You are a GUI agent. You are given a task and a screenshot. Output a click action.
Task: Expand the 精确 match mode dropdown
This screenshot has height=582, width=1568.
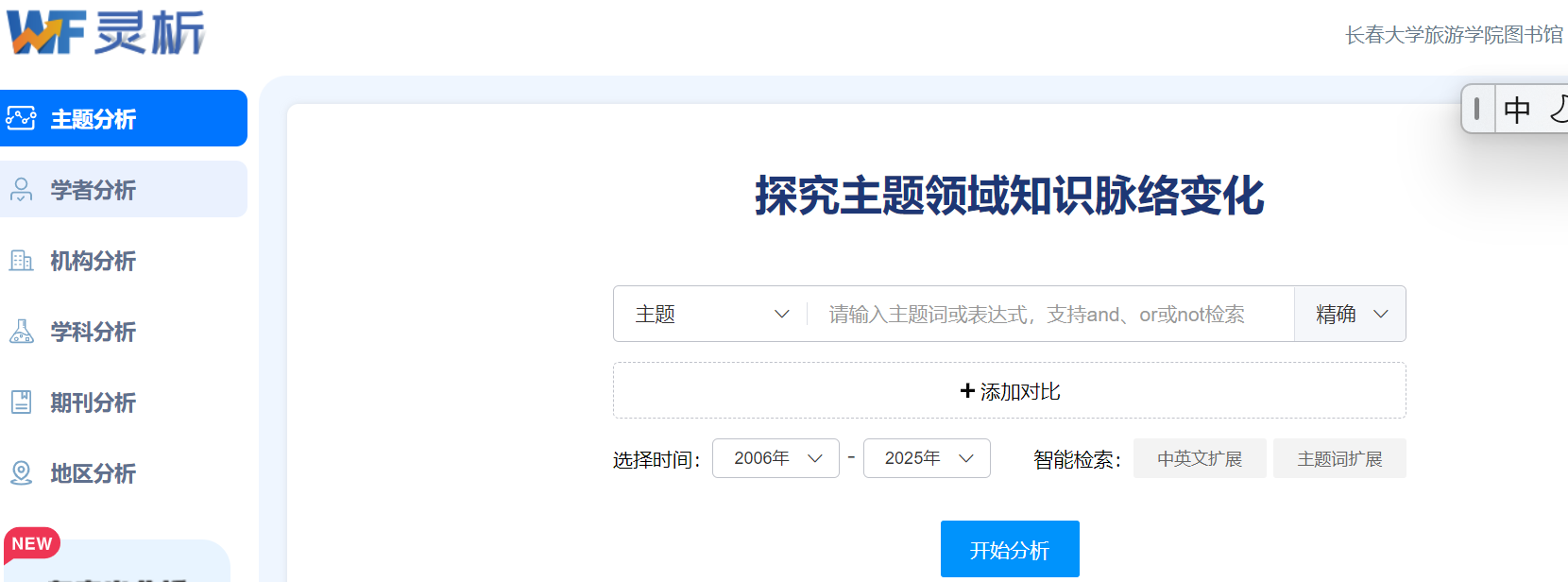[1350, 314]
